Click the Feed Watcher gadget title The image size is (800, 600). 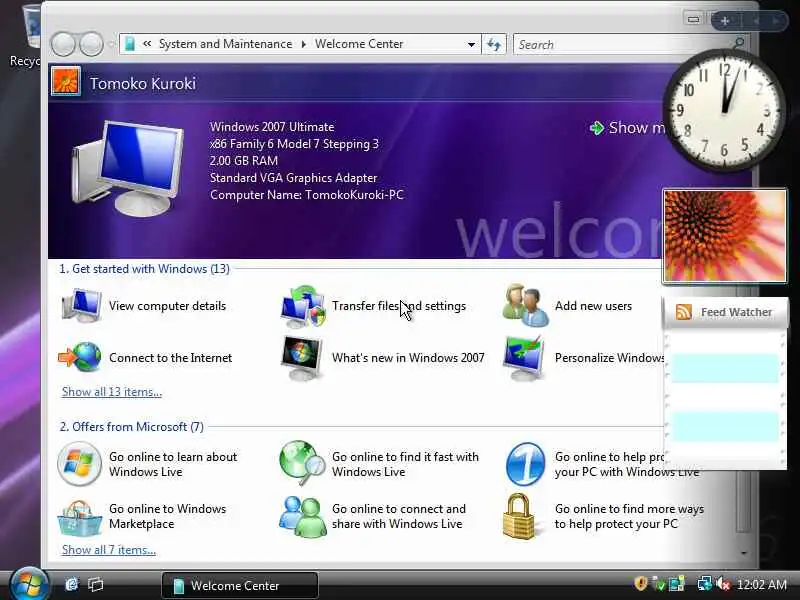736,312
